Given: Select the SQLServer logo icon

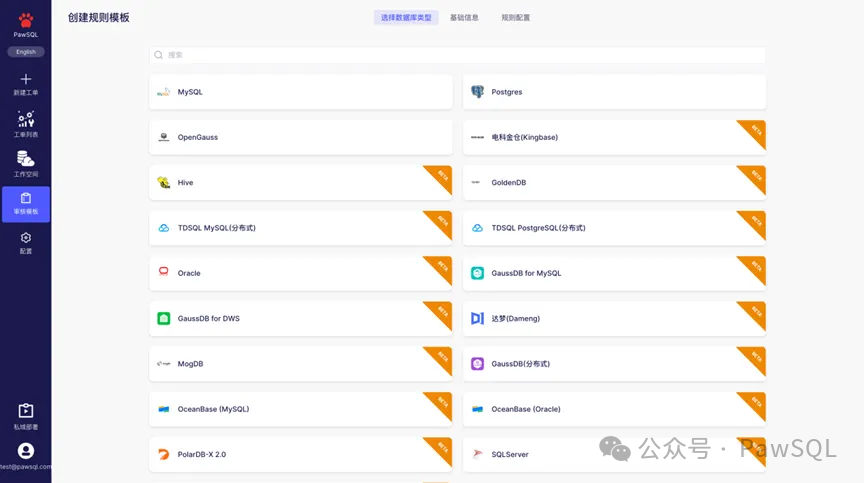Looking at the screenshot, I should [x=478, y=454].
